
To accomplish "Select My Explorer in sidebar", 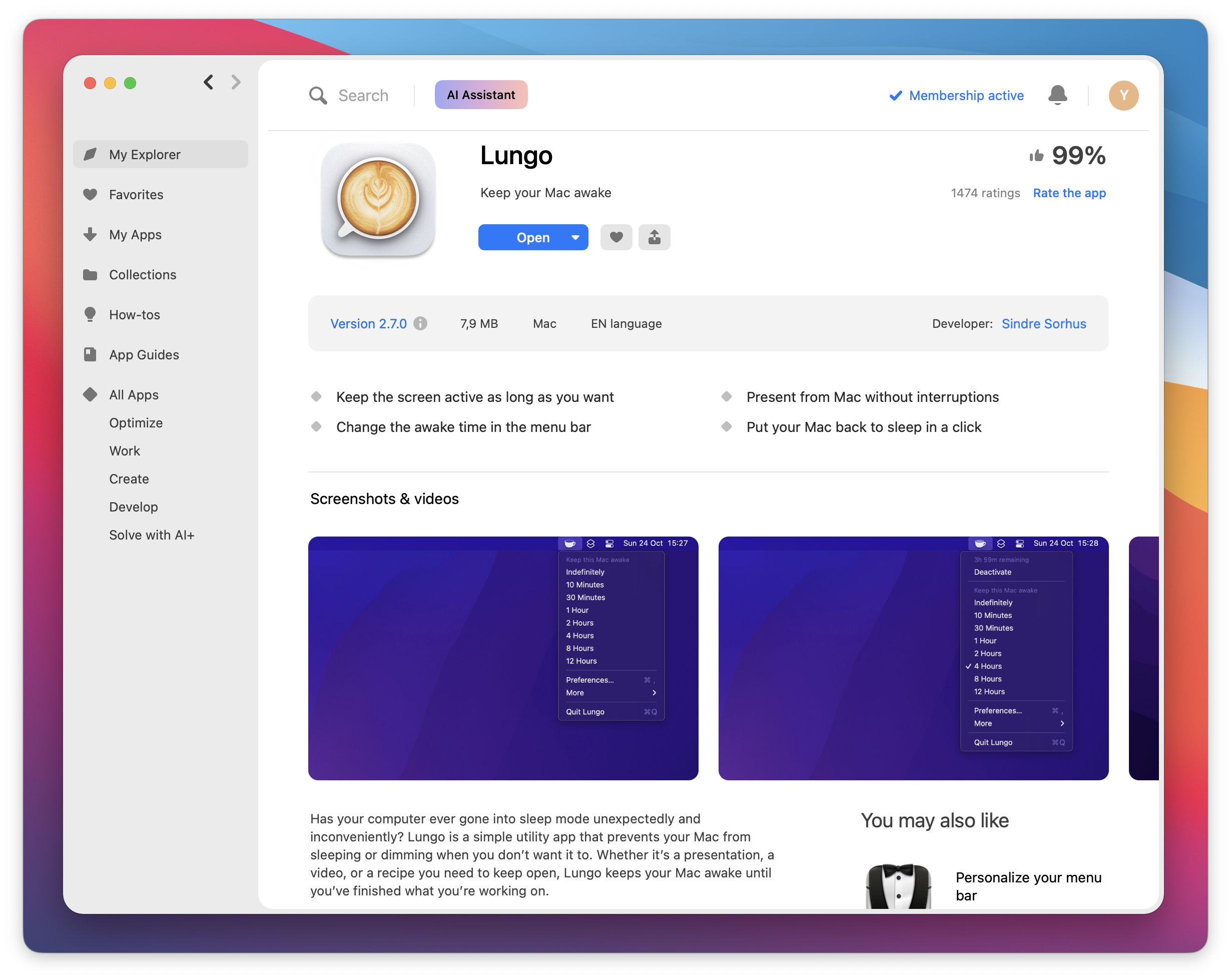I will [161, 154].
